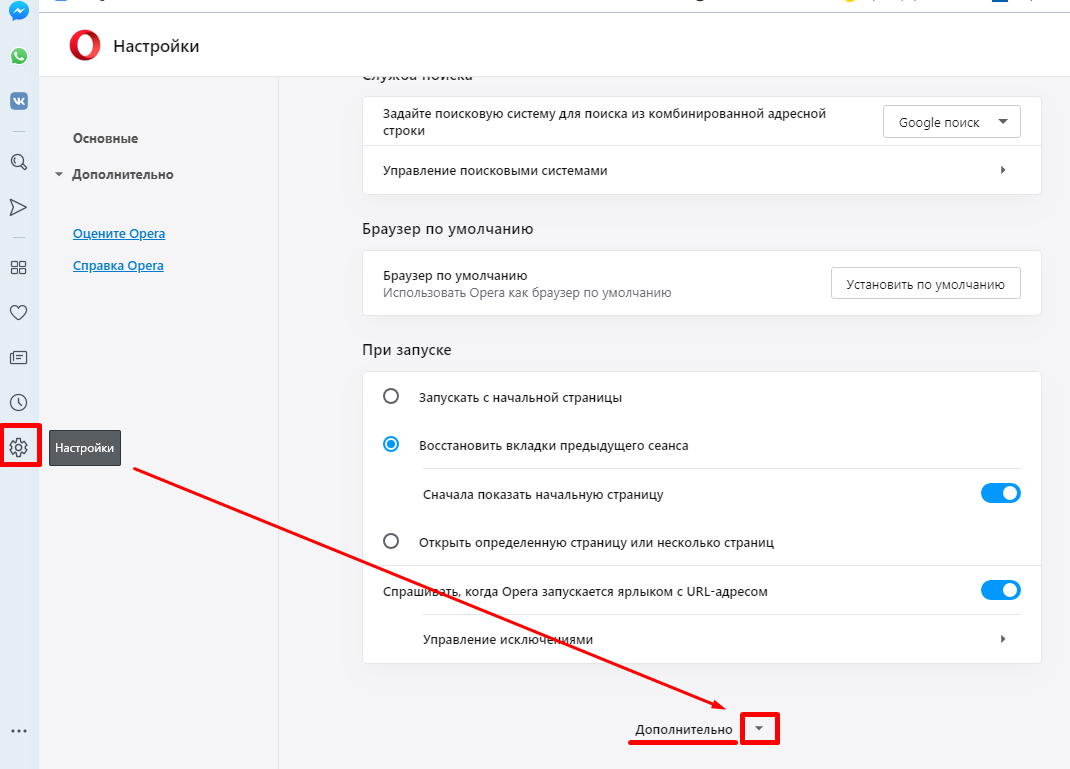Open 'Справка Opera' link
Image resolution: width=1070 pixels, height=769 pixels.
(118, 265)
